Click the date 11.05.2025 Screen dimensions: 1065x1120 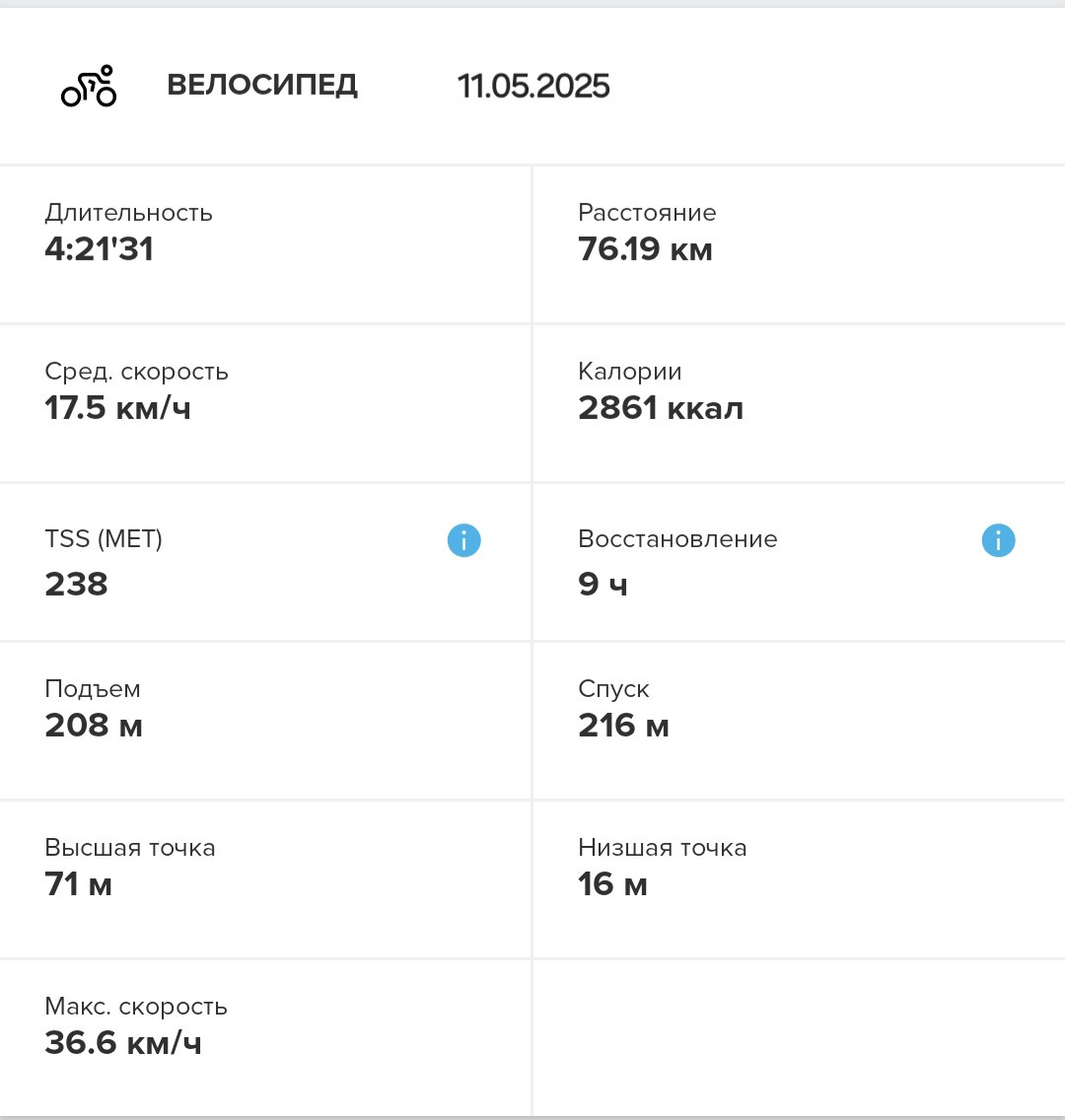click(x=532, y=86)
